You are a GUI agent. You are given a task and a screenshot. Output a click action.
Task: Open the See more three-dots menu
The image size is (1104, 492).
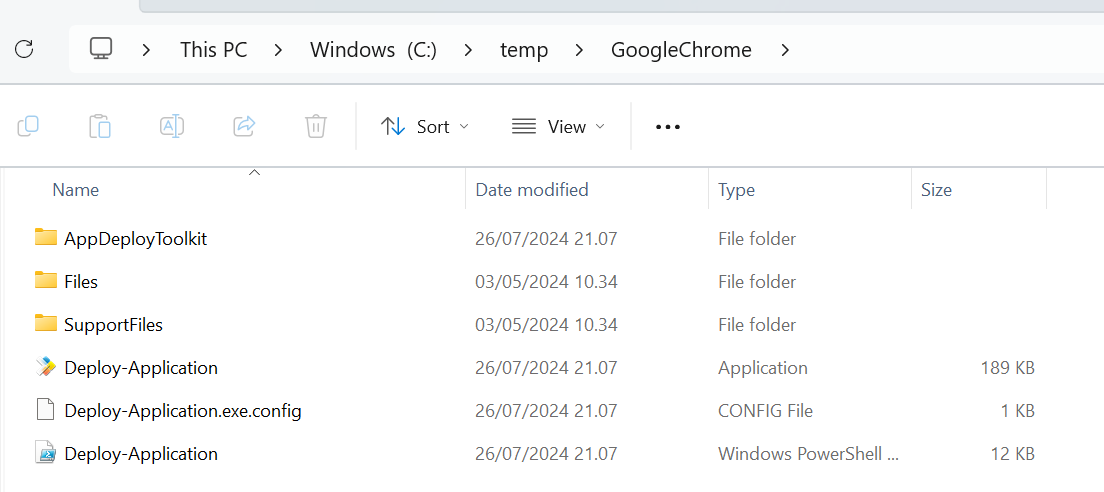(667, 126)
